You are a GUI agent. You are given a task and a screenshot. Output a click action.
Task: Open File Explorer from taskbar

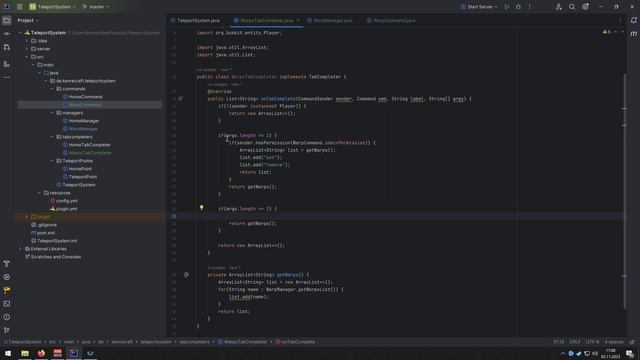pyautogui.click(x=25, y=353)
